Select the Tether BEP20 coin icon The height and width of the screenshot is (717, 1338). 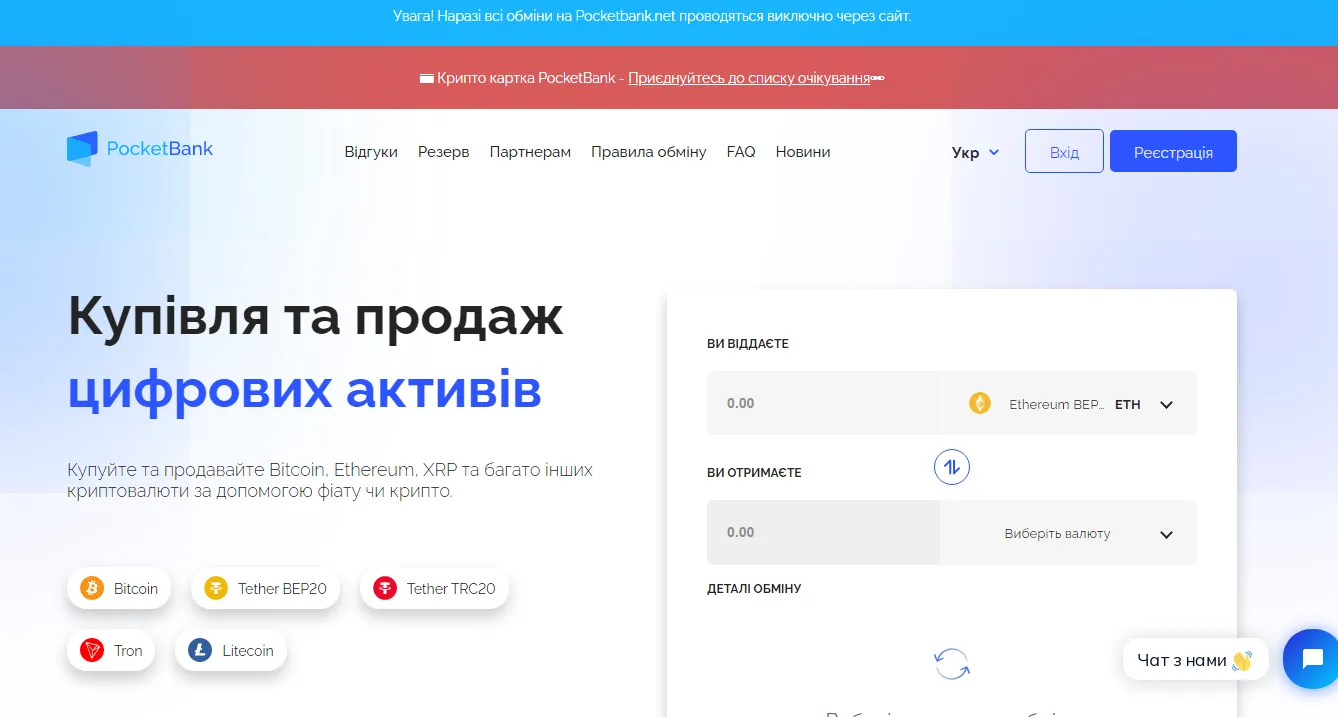pos(217,588)
